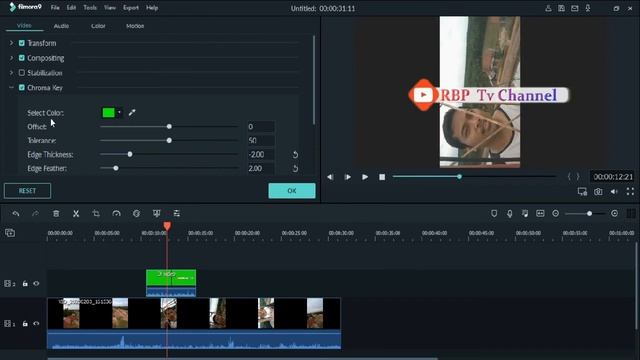Click the preview progress slider
Viewport: 640px width, 360px height.
pos(474,176)
